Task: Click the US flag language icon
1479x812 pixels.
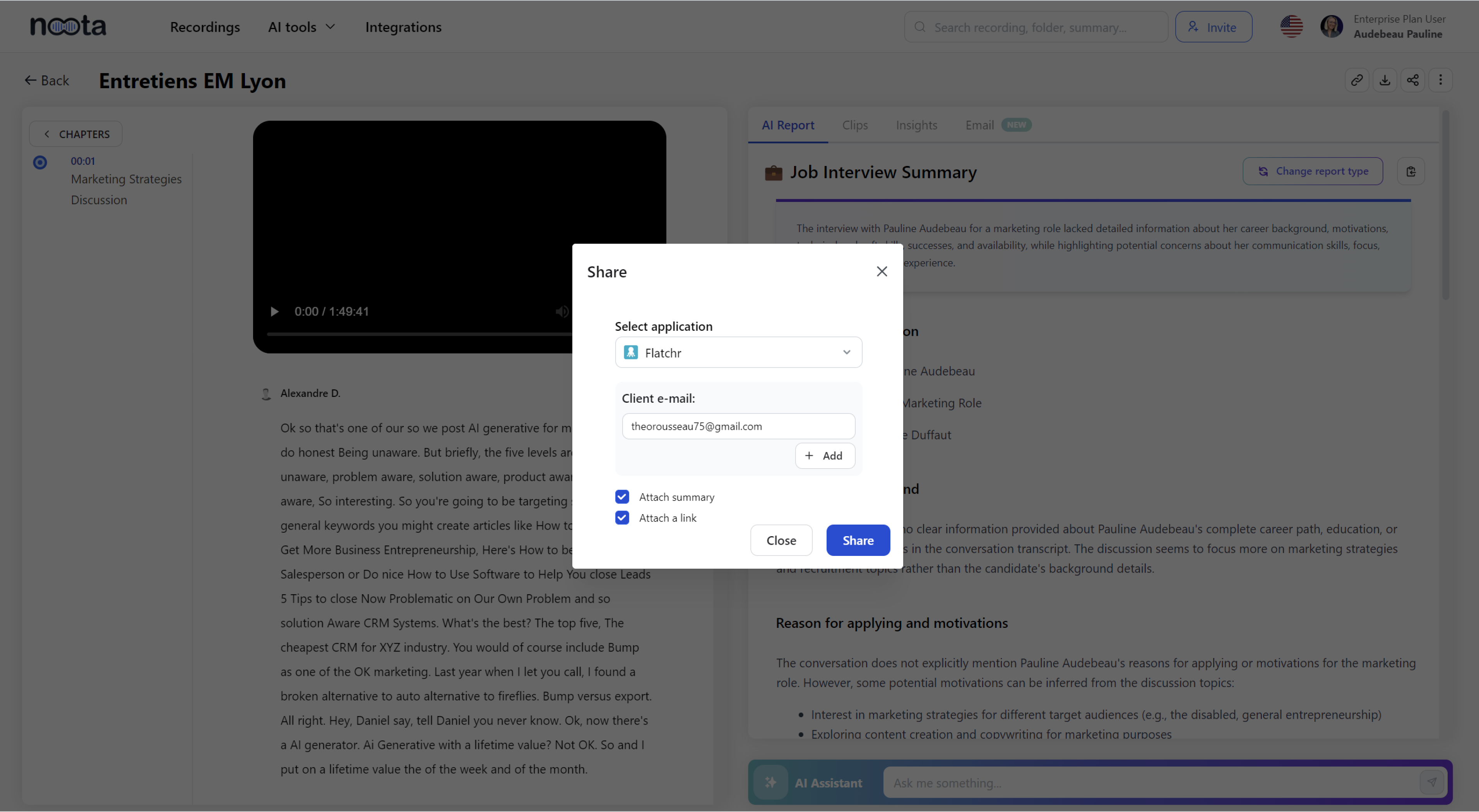Action: point(1291,27)
